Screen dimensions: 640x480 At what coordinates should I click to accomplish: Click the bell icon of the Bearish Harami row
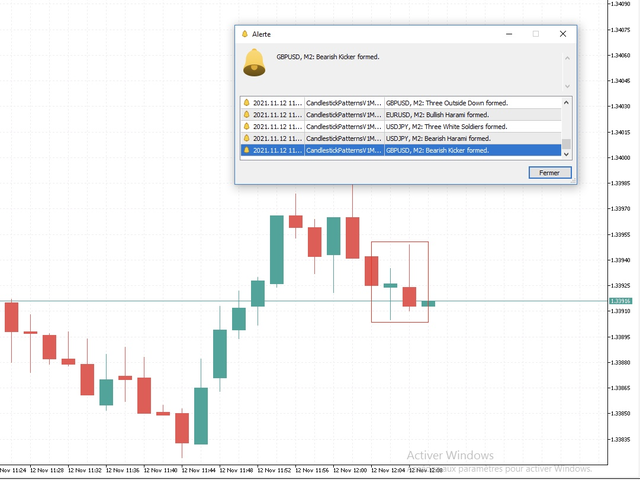click(x=246, y=138)
